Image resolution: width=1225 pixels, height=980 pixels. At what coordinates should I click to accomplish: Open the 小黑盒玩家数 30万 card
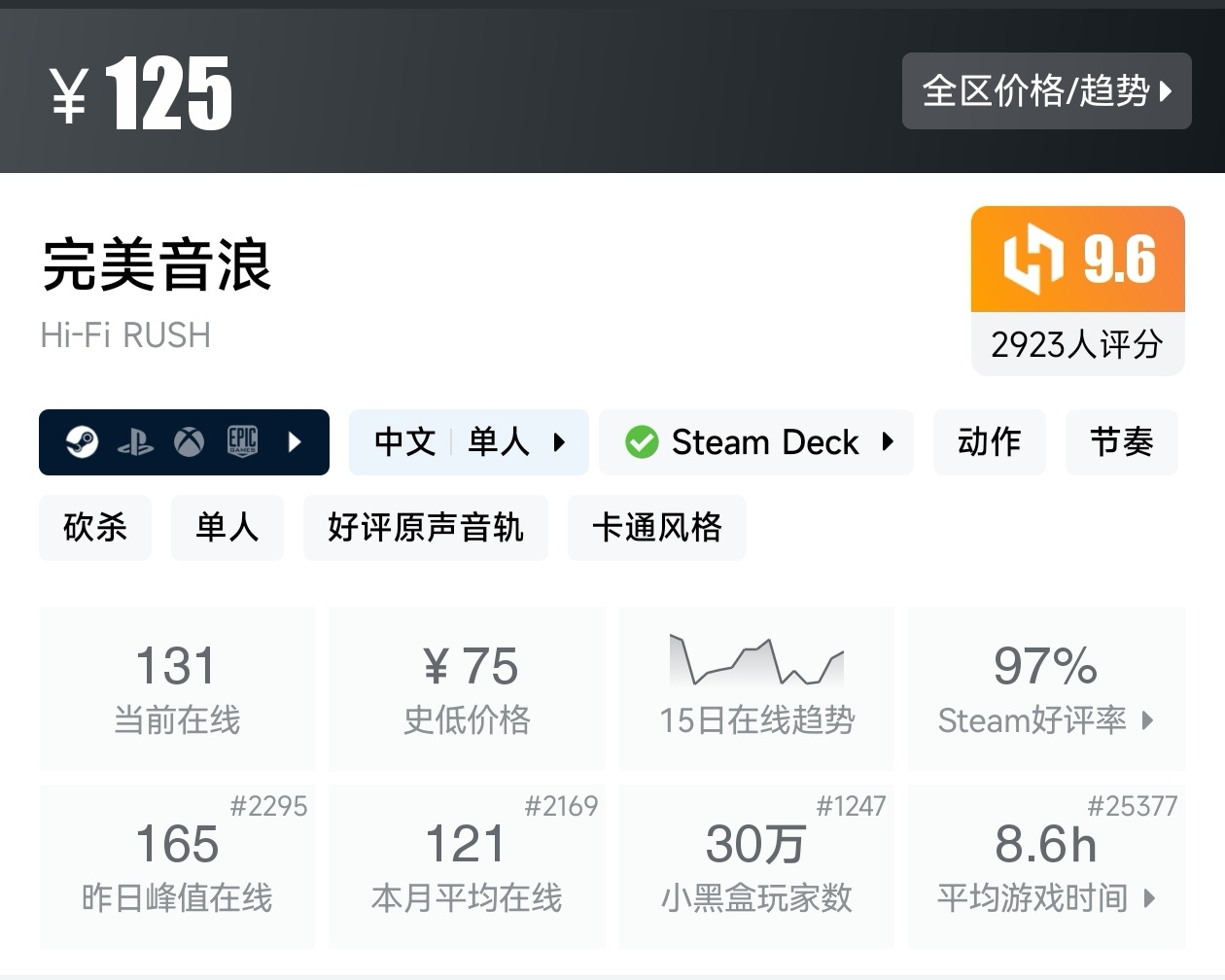[x=756, y=866]
